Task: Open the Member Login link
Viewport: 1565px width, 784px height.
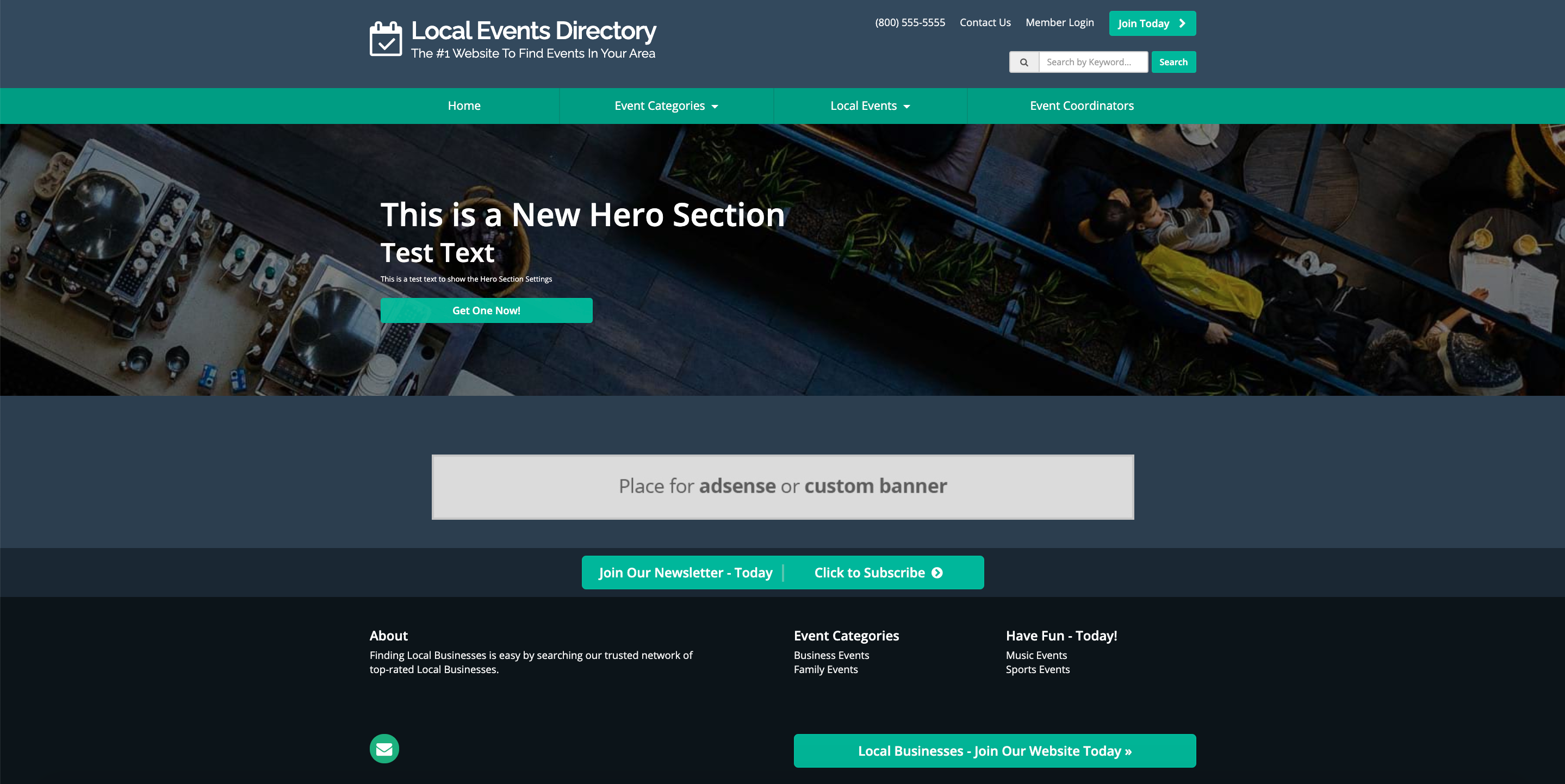Action: pos(1059,22)
